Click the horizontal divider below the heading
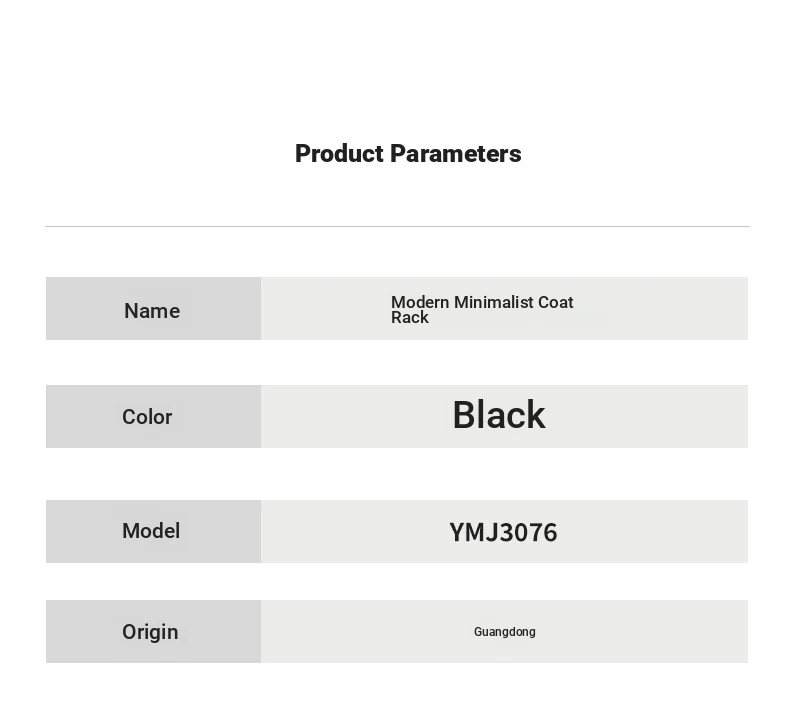 [x=397, y=226]
